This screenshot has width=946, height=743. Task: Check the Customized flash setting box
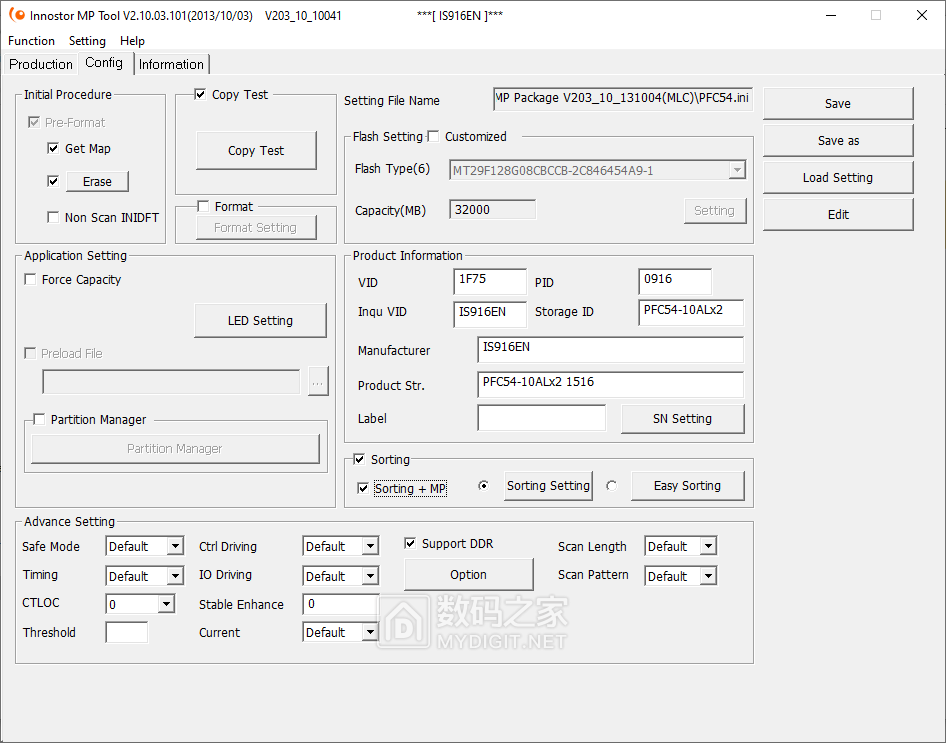(433, 136)
